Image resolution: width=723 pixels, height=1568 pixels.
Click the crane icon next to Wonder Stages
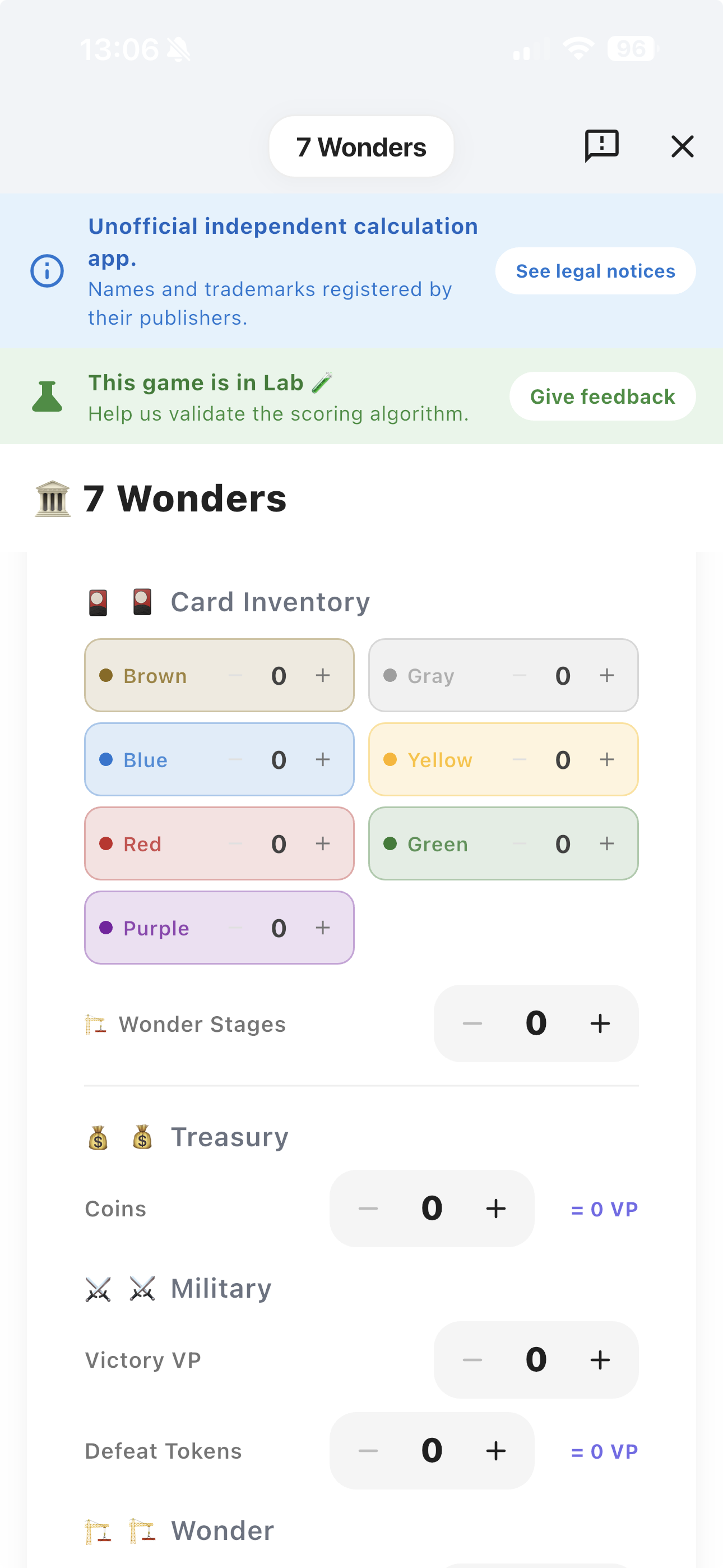point(96,1024)
